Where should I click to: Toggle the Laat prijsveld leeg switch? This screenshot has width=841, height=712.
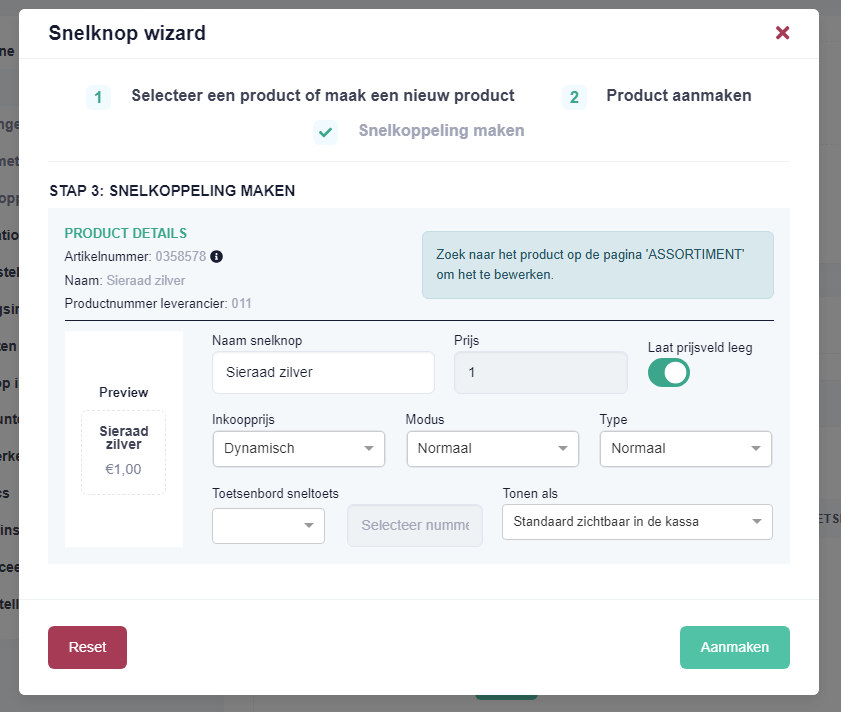coord(669,373)
